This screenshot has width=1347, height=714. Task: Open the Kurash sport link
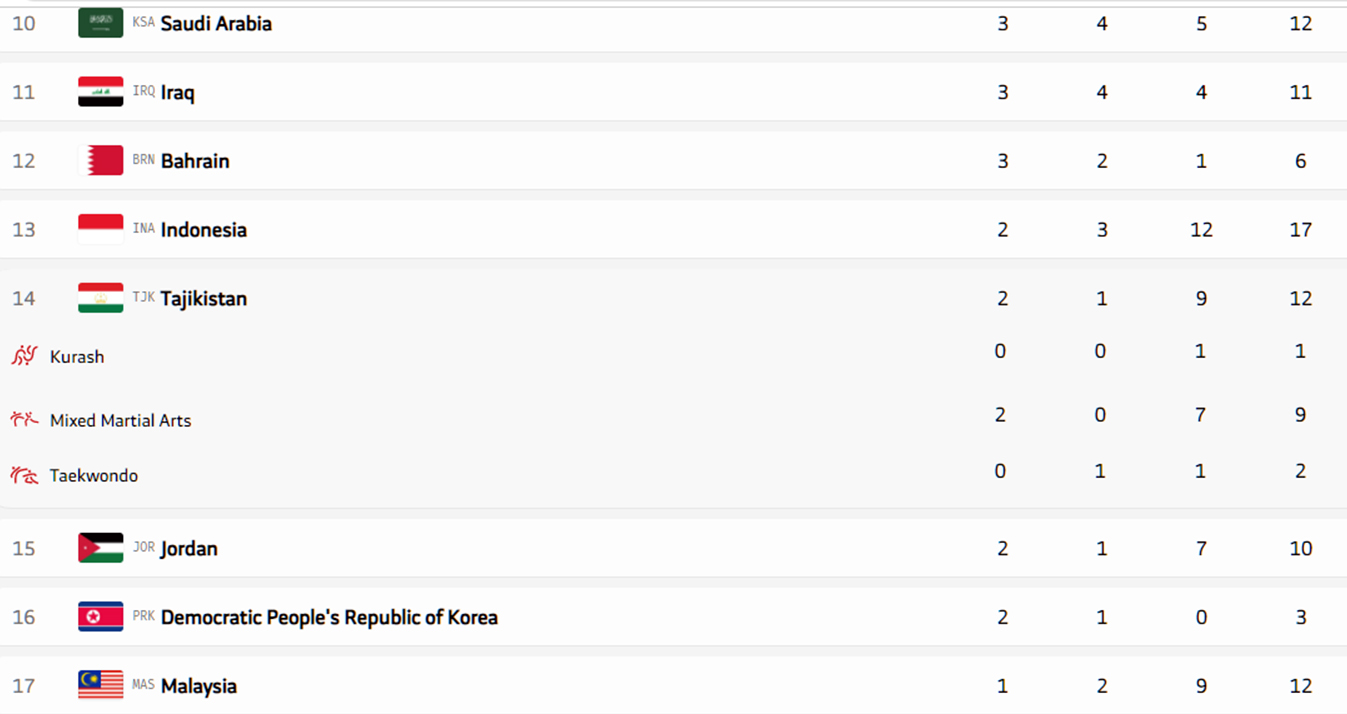77,357
